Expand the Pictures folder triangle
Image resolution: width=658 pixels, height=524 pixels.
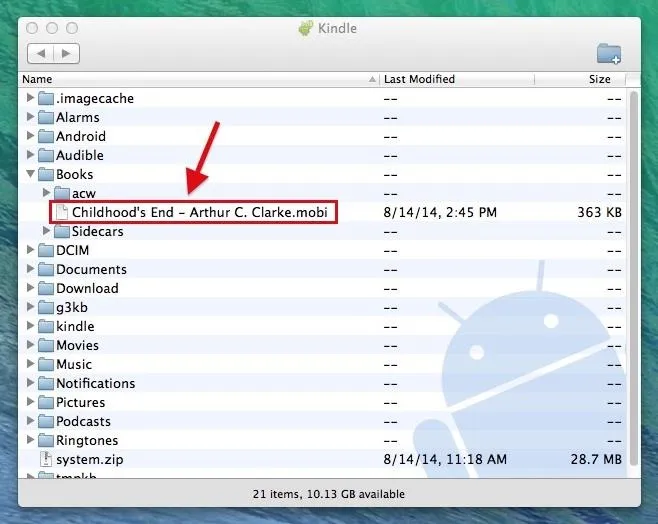tap(30, 401)
